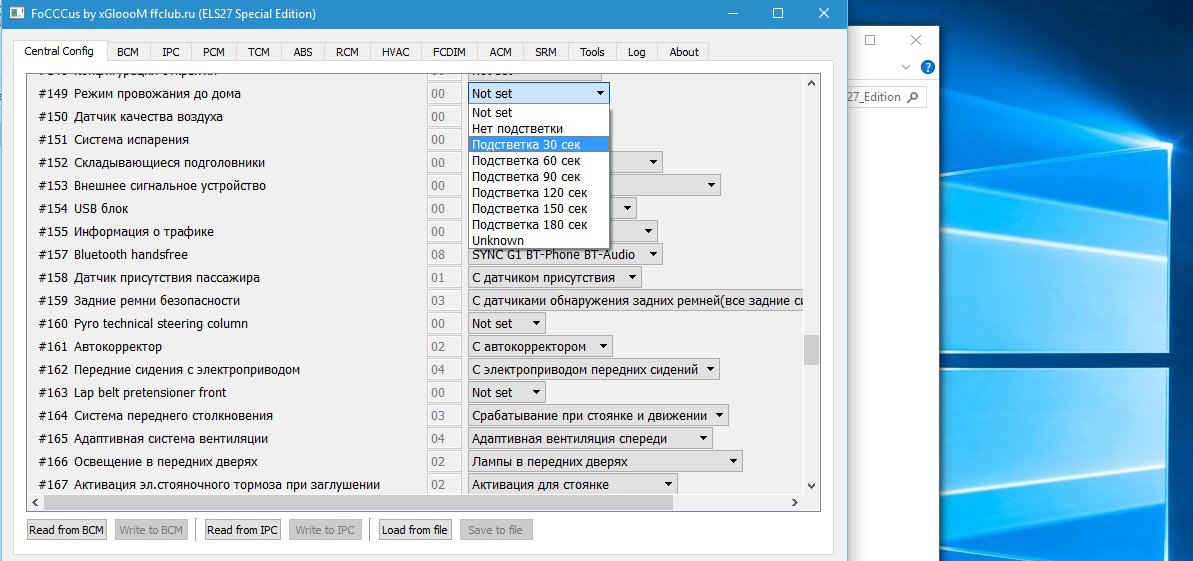The height and width of the screenshot is (561, 1193).
Task: Open #166 front door lighting dropdown
Action: point(605,462)
